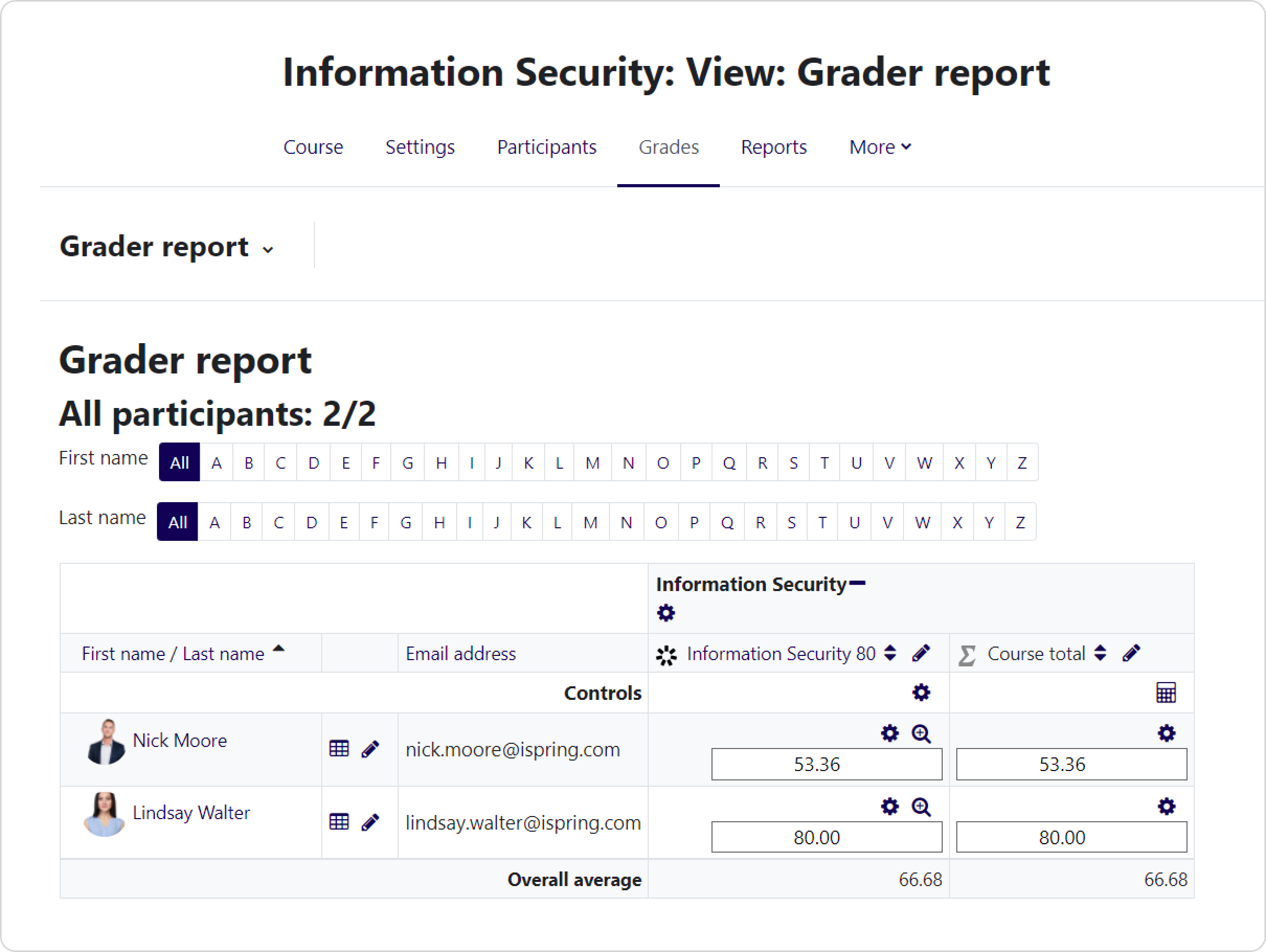The image size is (1266, 952).
Task: Sort by Course total column arrows
Action: (x=1100, y=653)
